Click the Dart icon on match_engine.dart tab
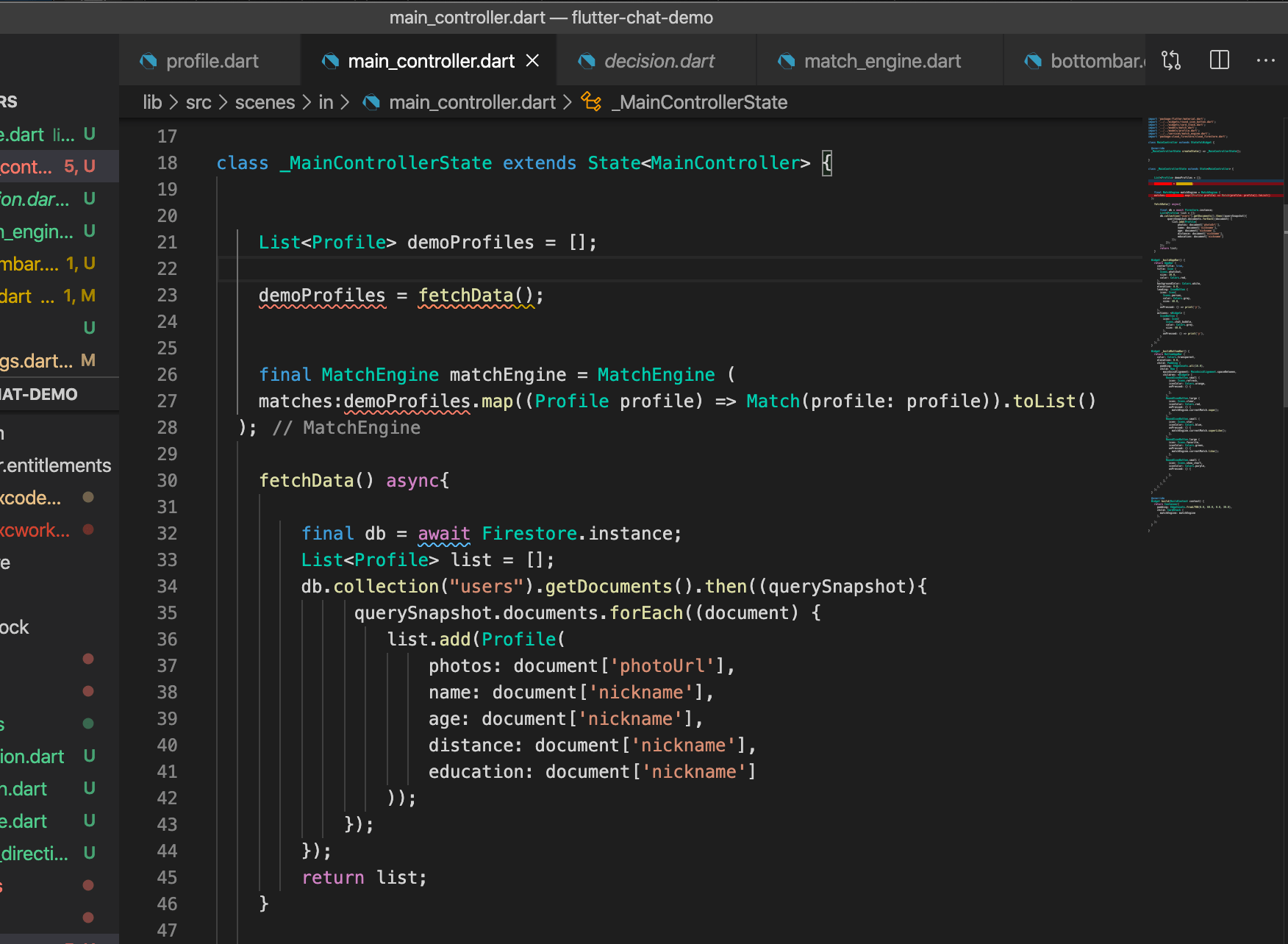This screenshot has height=944, width=1288. pos(786,61)
